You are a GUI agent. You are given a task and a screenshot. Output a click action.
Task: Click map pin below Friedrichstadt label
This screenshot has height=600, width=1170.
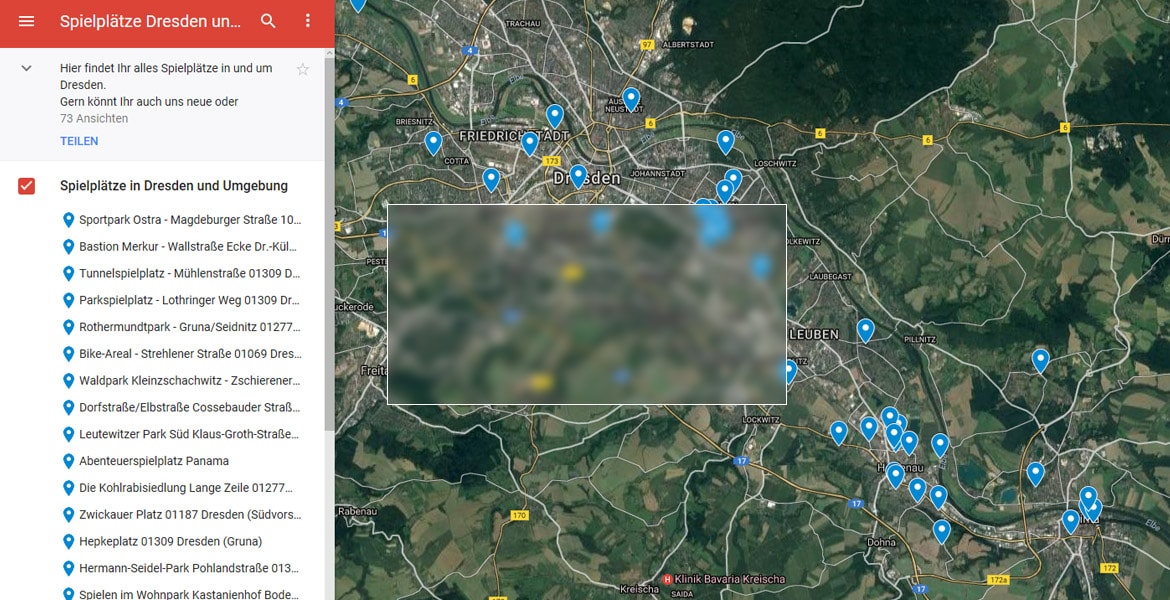530,143
